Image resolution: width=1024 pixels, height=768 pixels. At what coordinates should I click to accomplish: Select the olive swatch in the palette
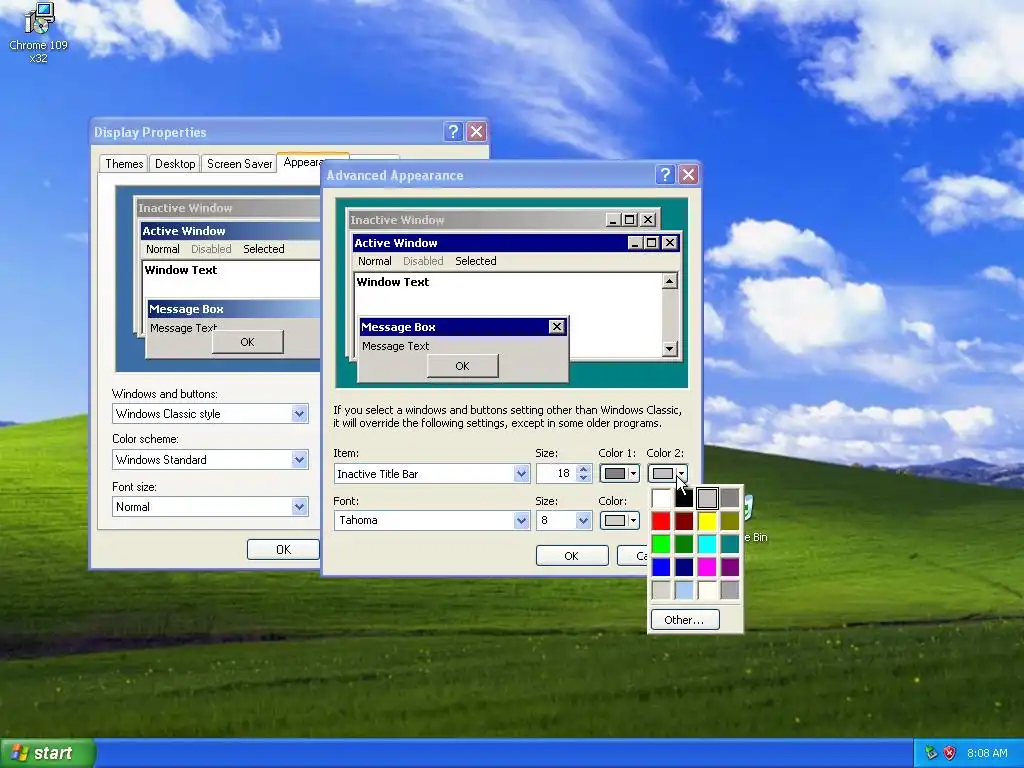pos(729,521)
